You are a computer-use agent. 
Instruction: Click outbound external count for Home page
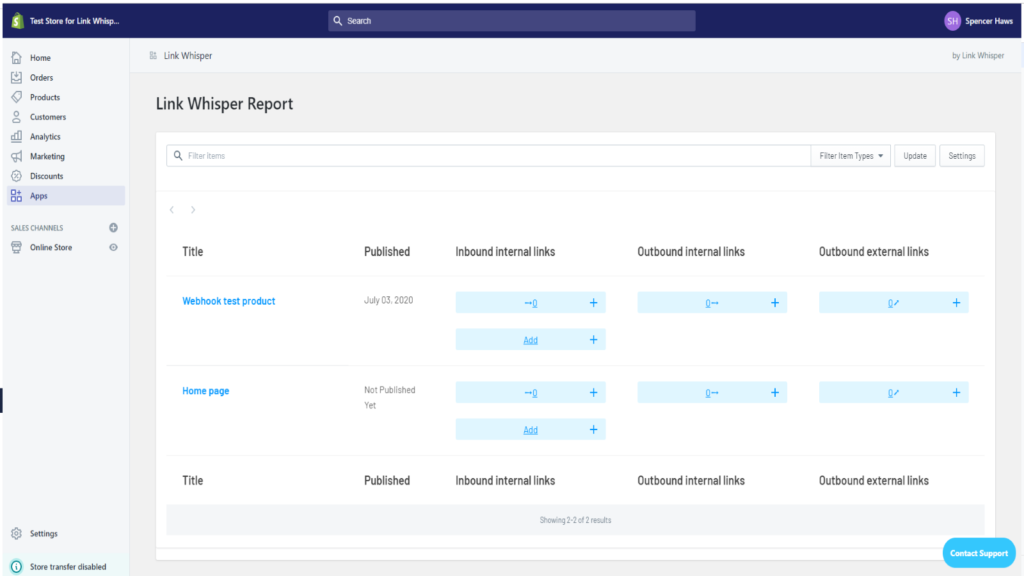point(893,393)
